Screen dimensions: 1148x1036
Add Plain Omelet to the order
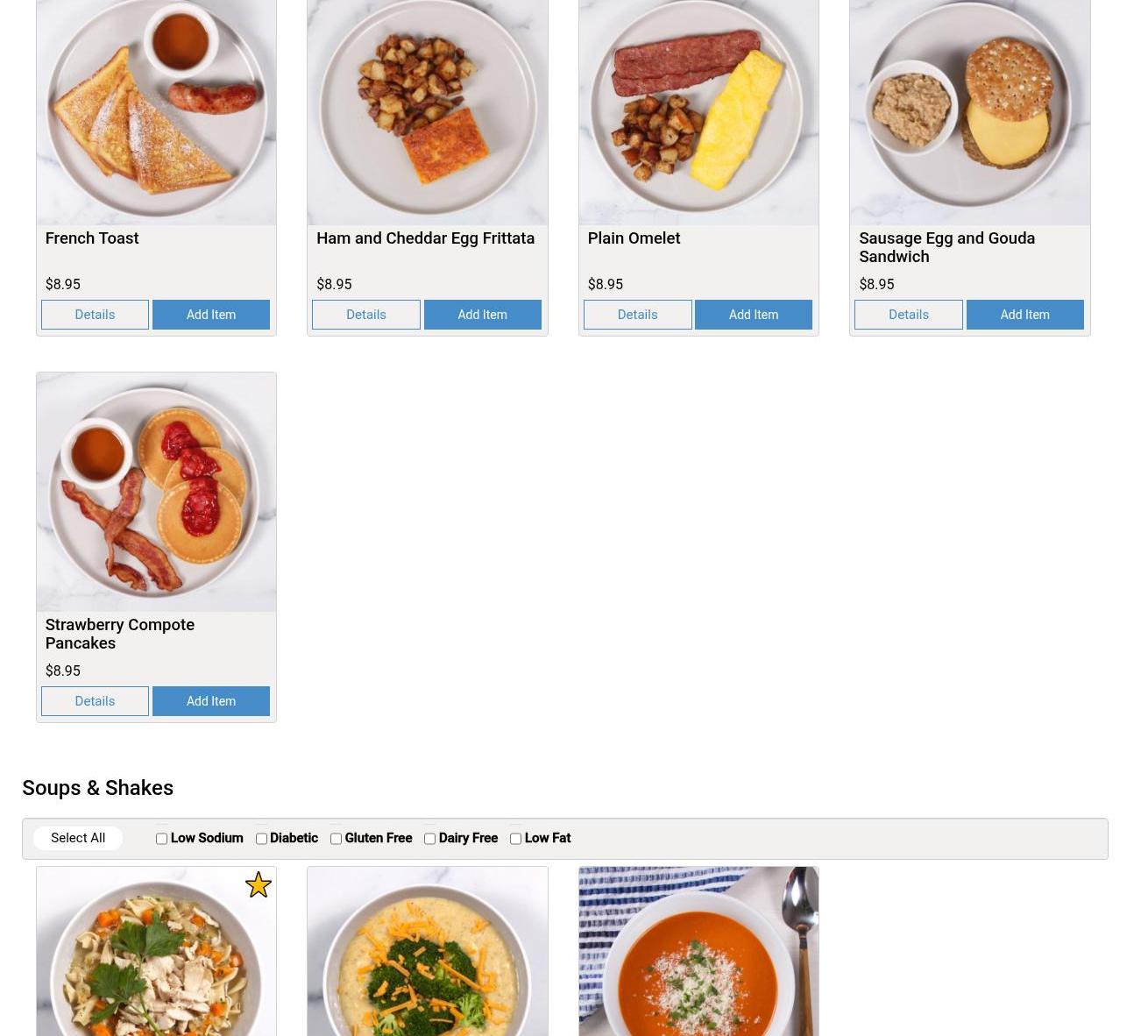coord(754,315)
